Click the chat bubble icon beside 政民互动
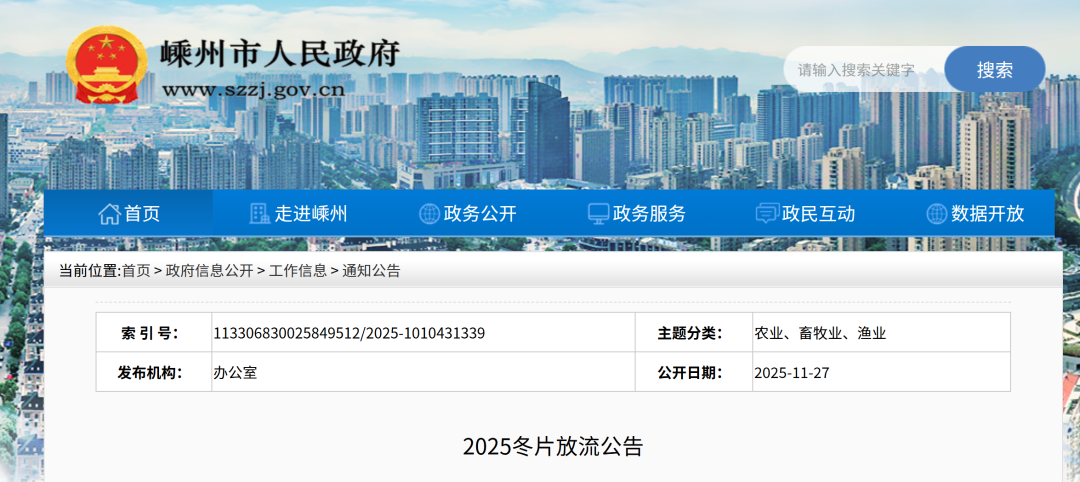The width and height of the screenshot is (1080, 482). 767,213
